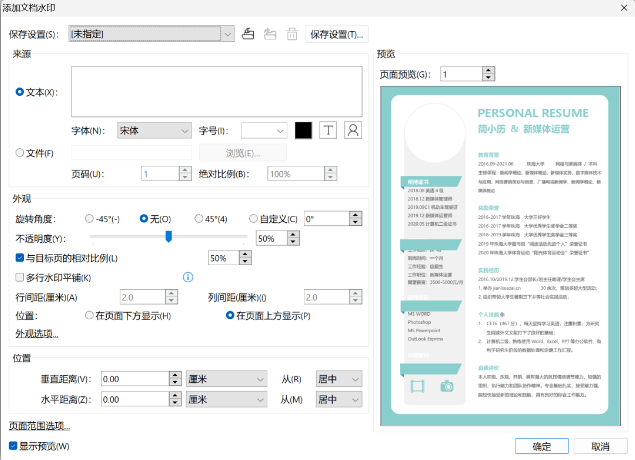This screenshot has height=460, width=635.
Task: Click the black font color swatch
Action: (305, 130)
